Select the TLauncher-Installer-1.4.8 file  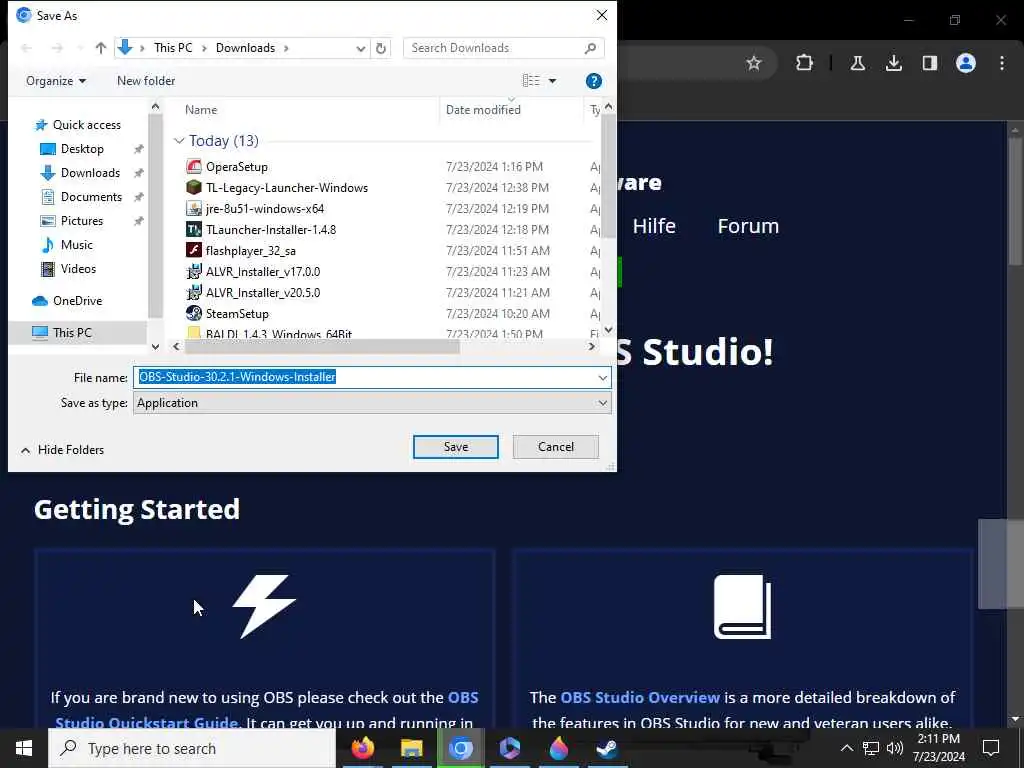coord(270,230)
